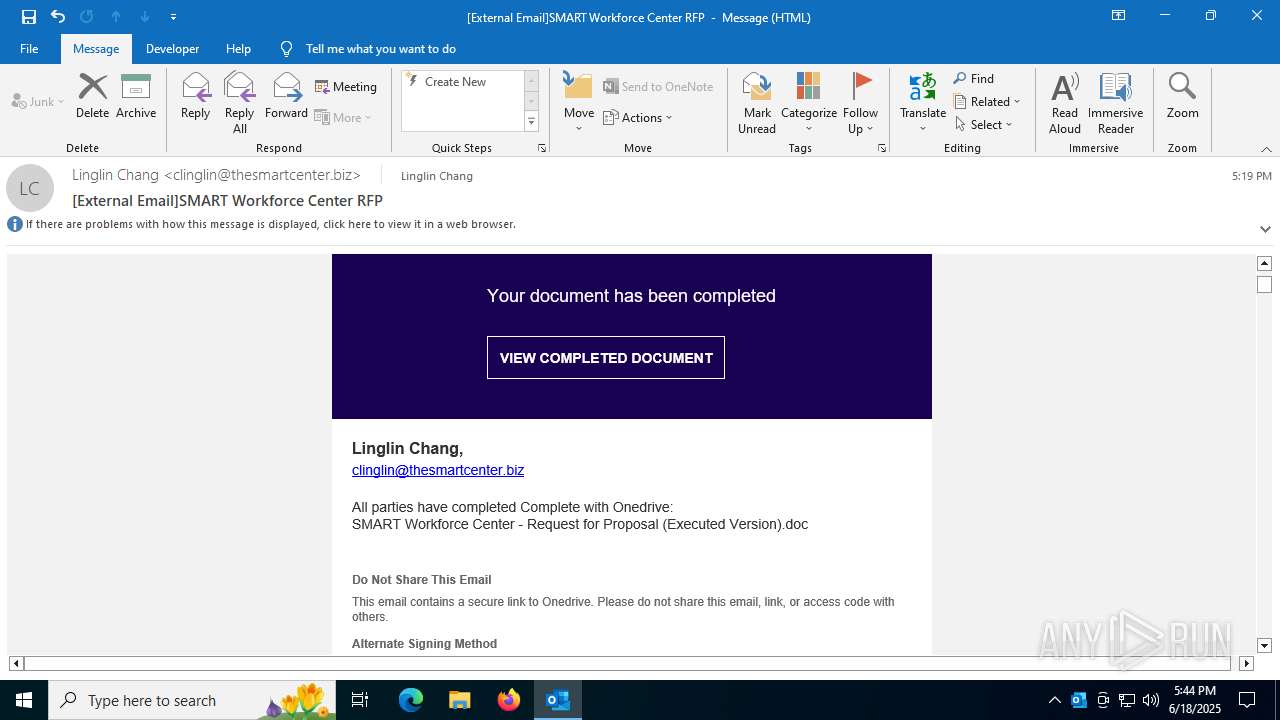Open Manage Quick Steps dialog launcher
This screenshot has width=1280, height=720.
pyautogui.click(x=542, y=148)
